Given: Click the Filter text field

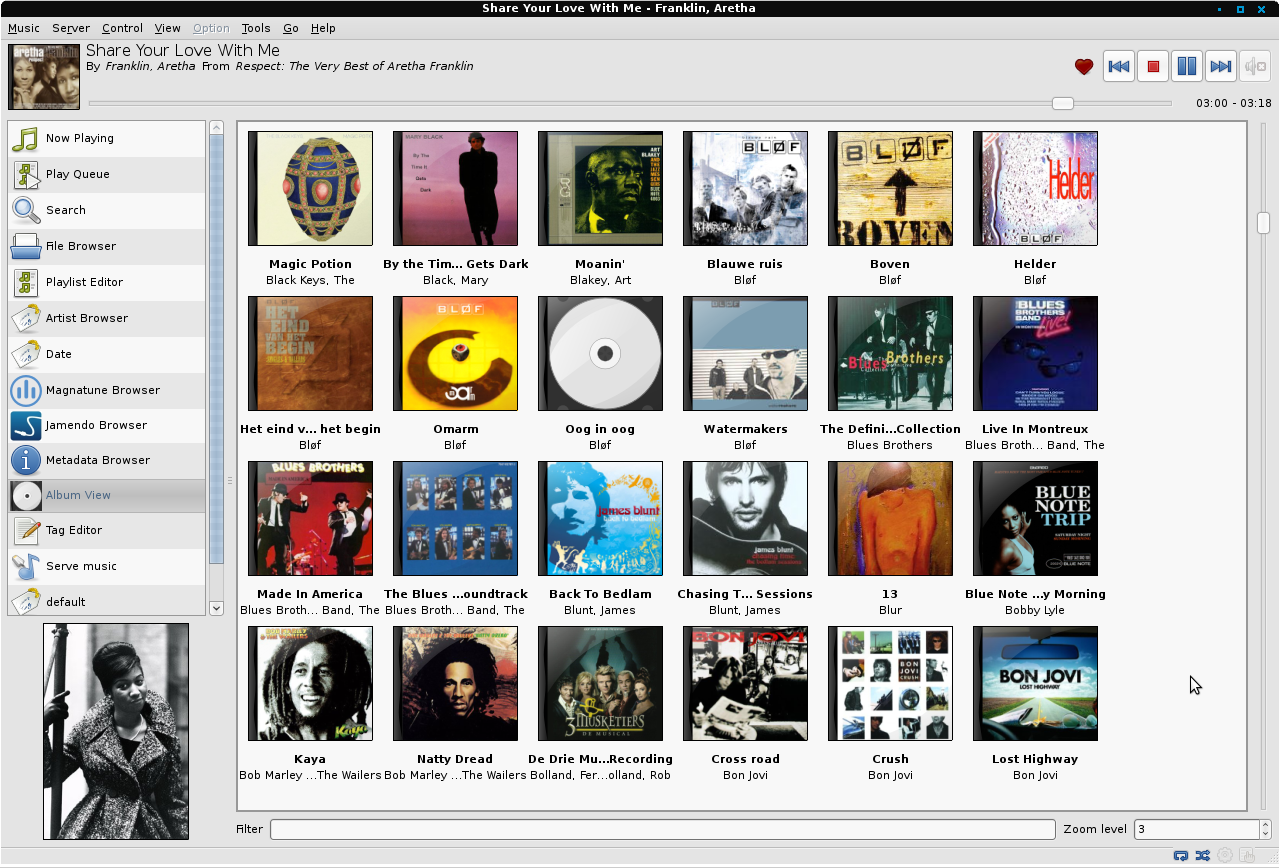Looking at the screenshot, I should (662, 829).
